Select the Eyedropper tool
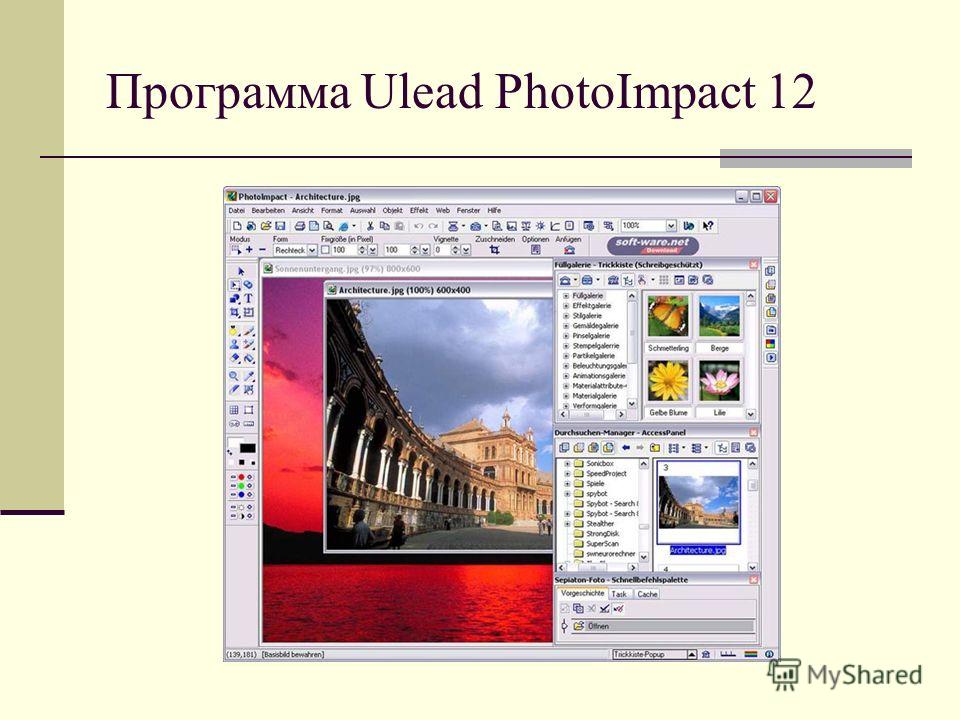The width and height of the screenshot is (960, 720). tap(249, 376)
